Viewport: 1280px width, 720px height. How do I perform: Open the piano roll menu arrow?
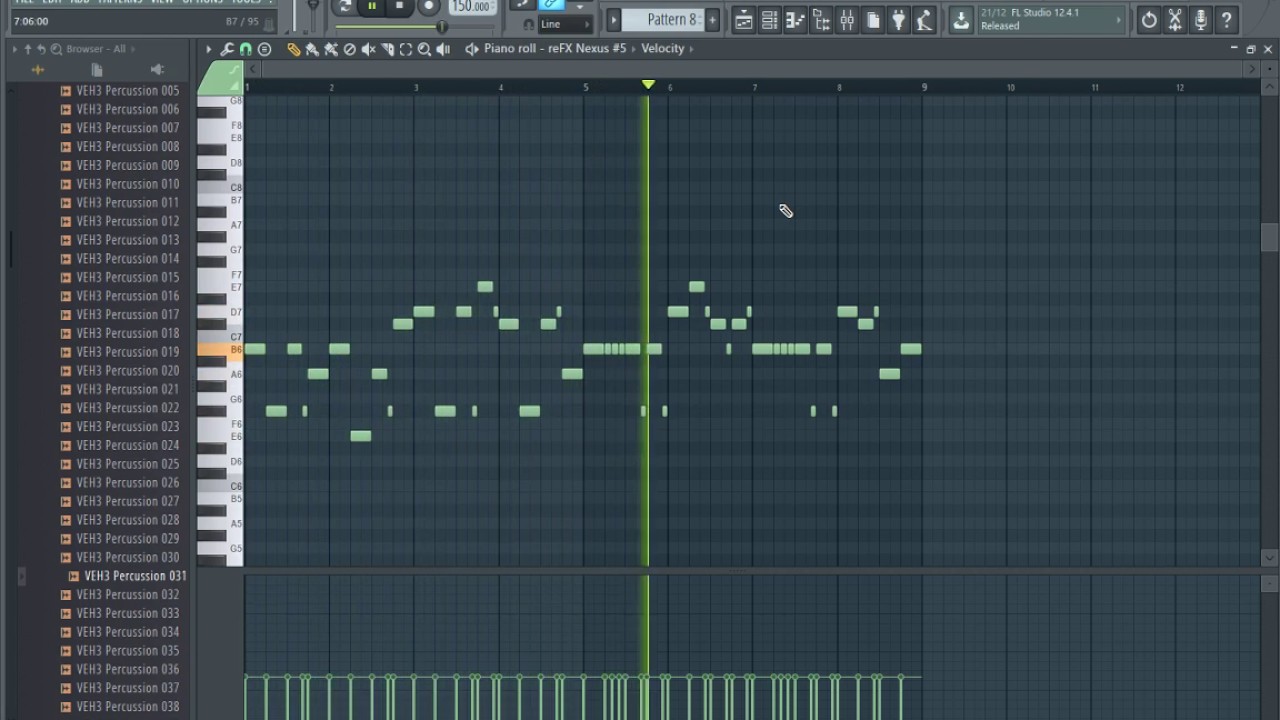pos(208,49)
